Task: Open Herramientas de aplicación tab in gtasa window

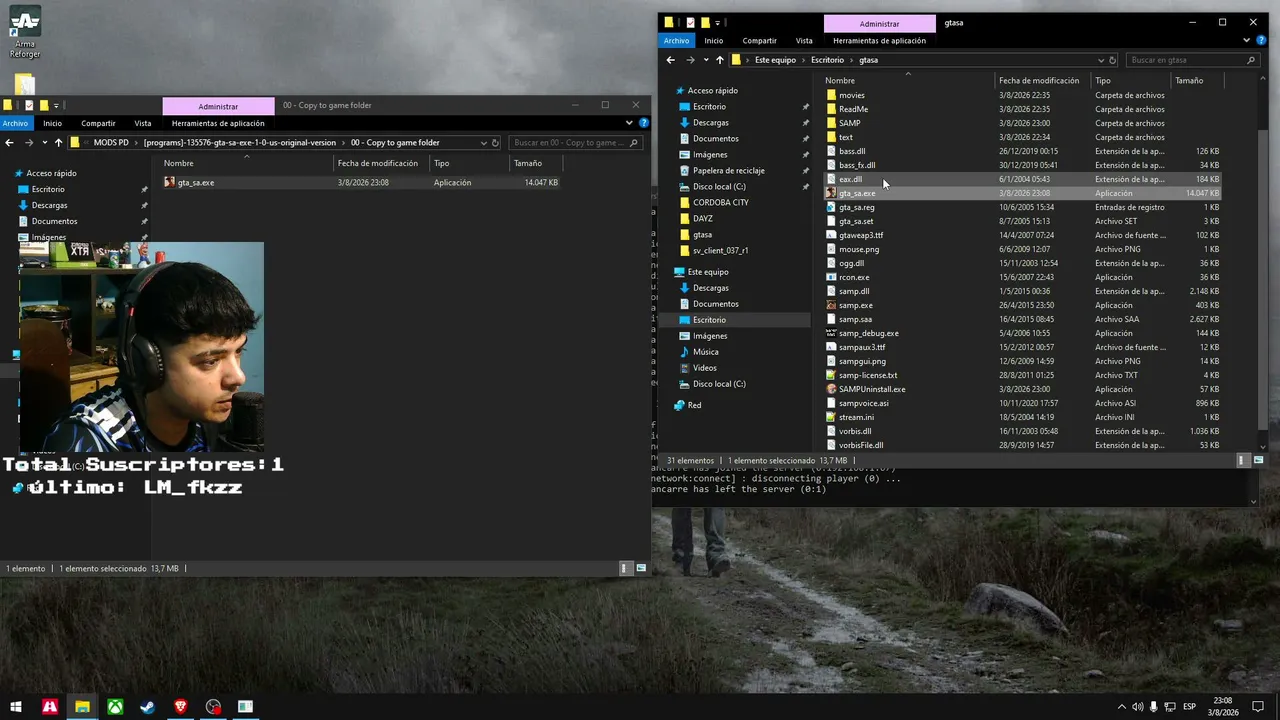Action: click(879, 41)
